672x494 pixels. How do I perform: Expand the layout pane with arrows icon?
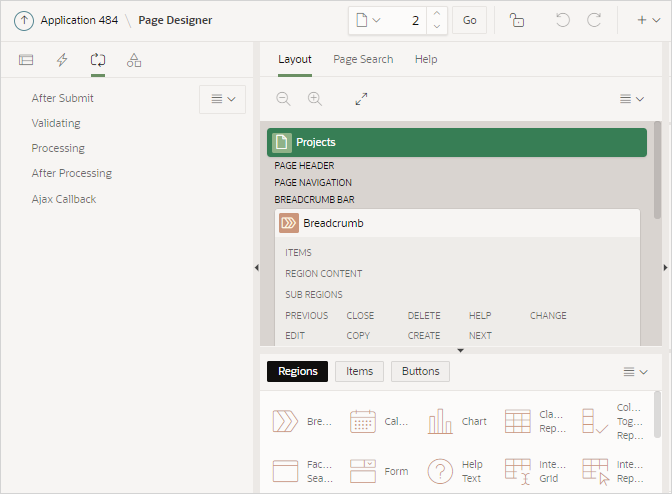tap(361, 99)
